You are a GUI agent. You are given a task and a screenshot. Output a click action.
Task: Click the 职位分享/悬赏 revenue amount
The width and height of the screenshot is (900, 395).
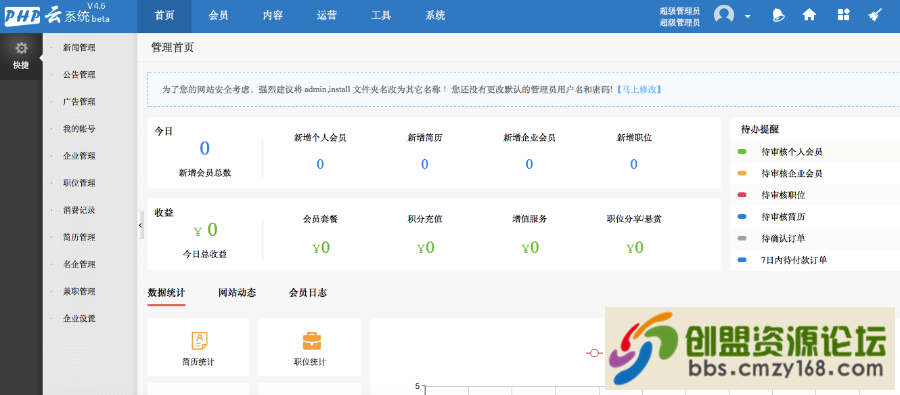tap(634, 248)
